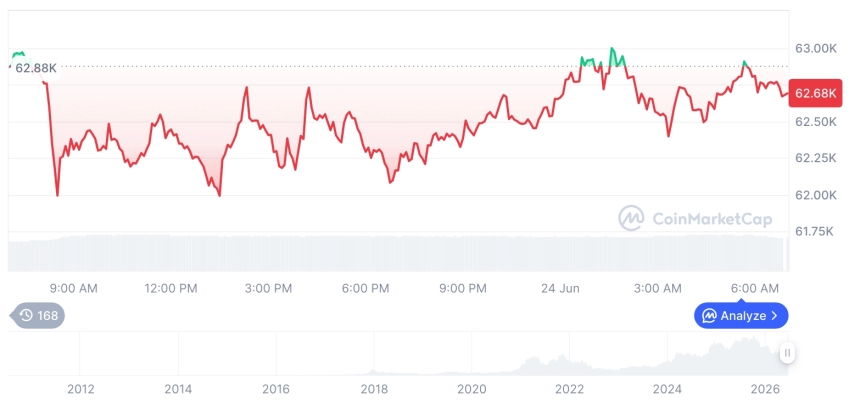Click the range slider pause handle
The image size is (860, 401).
coord(787,353)
